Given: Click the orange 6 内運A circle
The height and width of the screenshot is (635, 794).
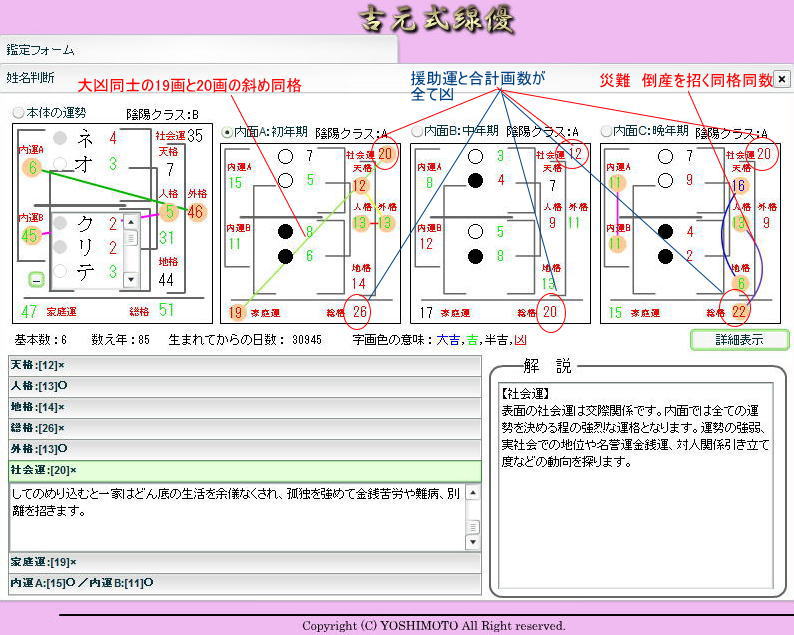Looking at the screenshot, I should (x=33, y=169).
